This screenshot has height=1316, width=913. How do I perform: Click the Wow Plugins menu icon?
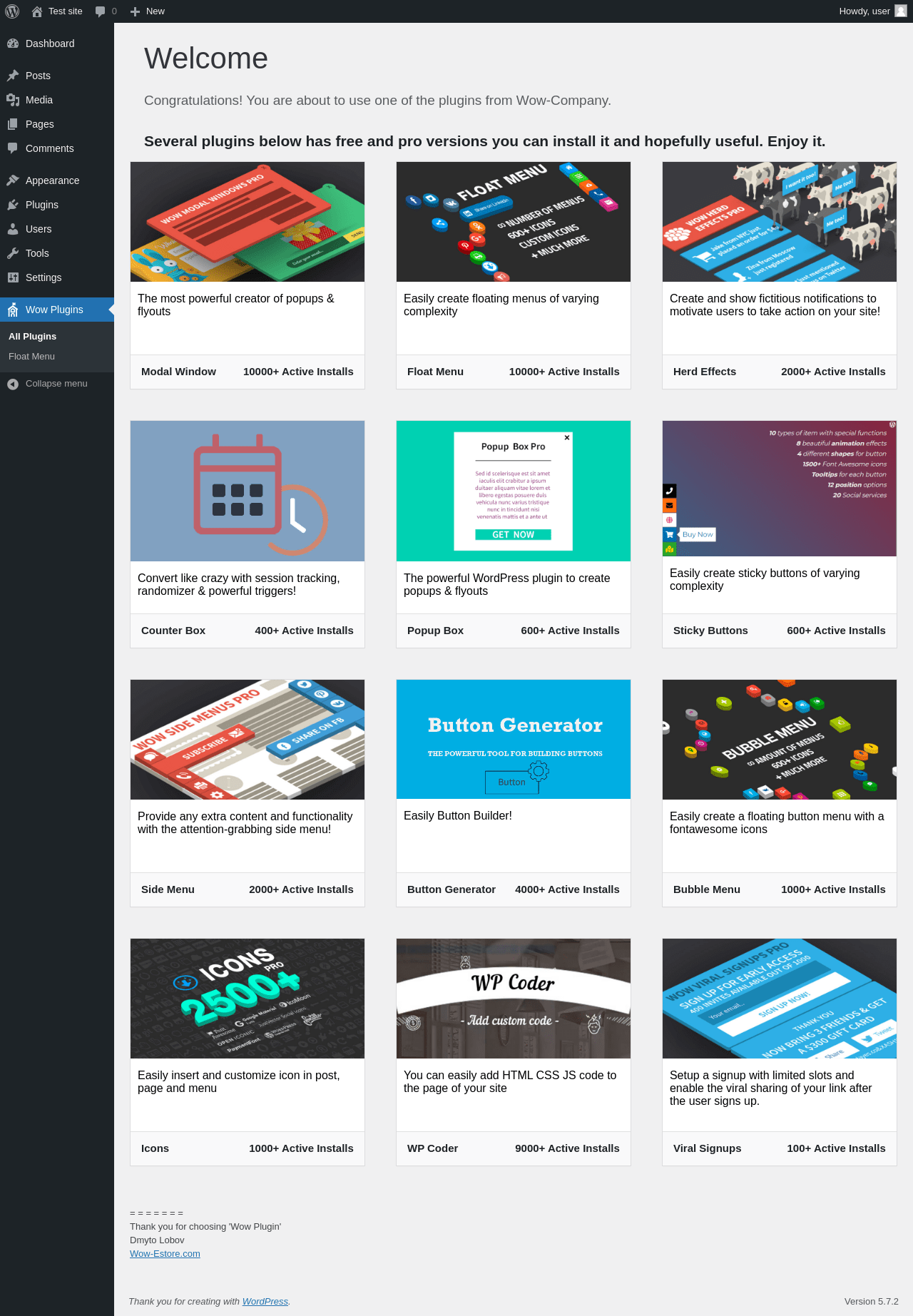[13, 310]
